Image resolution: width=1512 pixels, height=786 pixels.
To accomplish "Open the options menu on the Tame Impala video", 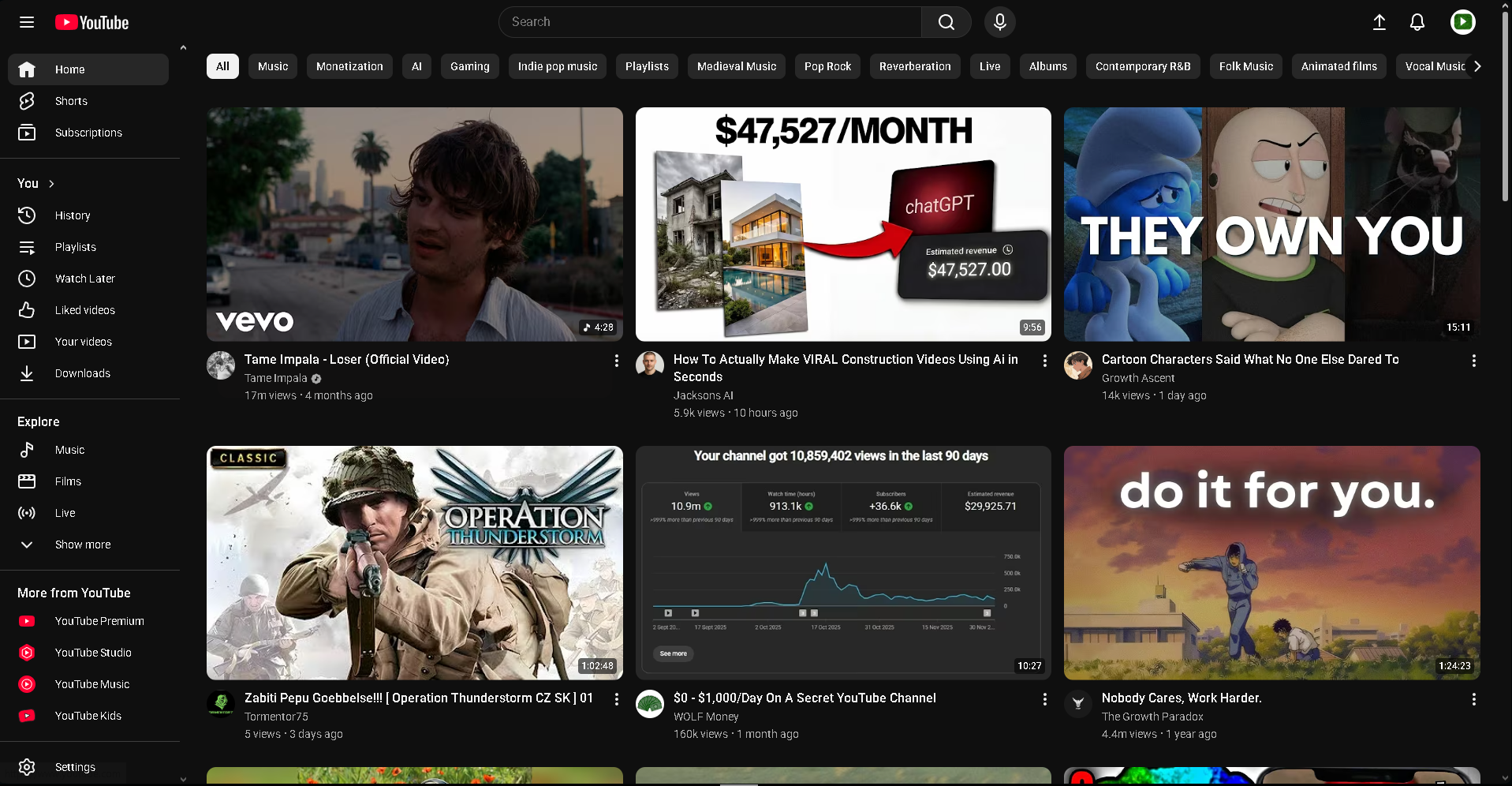I will 616,361.
